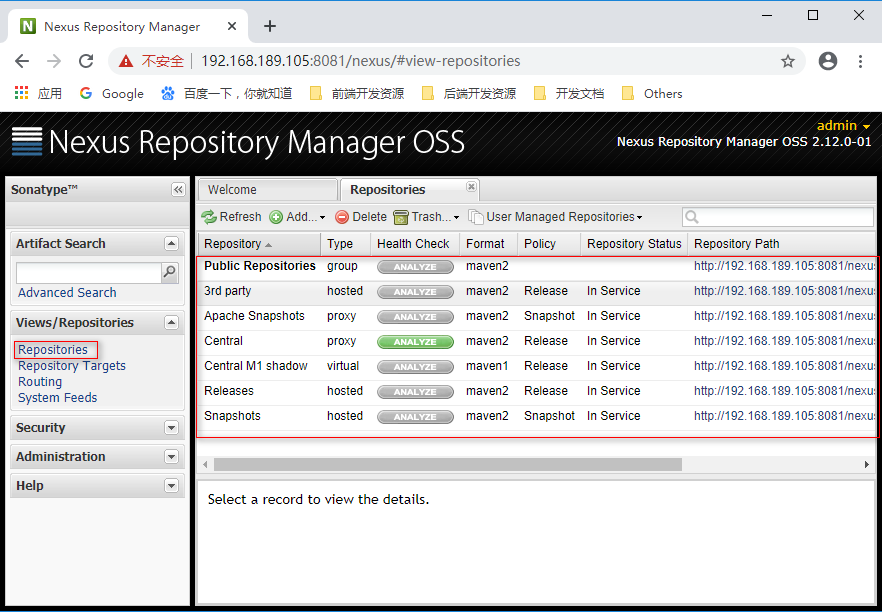Select the Apache Snapshots repository name
882x612 pixels.
254,316
